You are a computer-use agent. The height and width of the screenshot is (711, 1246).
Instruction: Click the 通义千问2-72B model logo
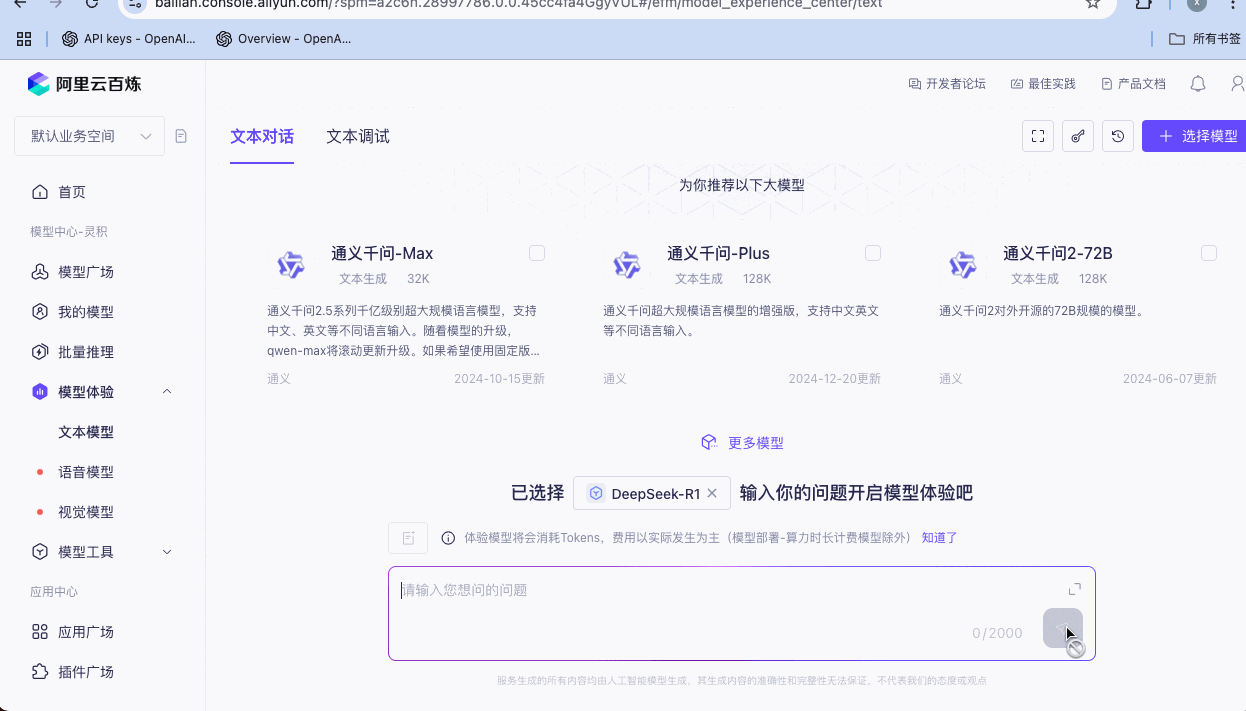pos(963,265)
